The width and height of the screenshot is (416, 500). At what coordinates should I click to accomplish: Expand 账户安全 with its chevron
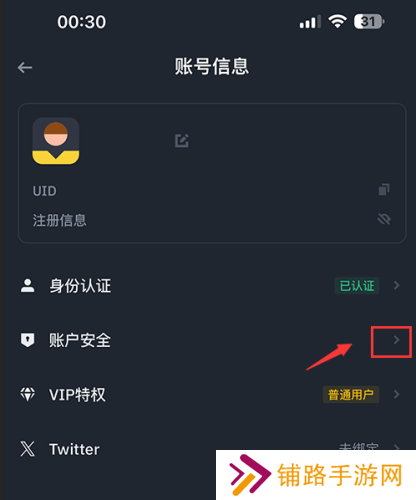click(396, 340)
